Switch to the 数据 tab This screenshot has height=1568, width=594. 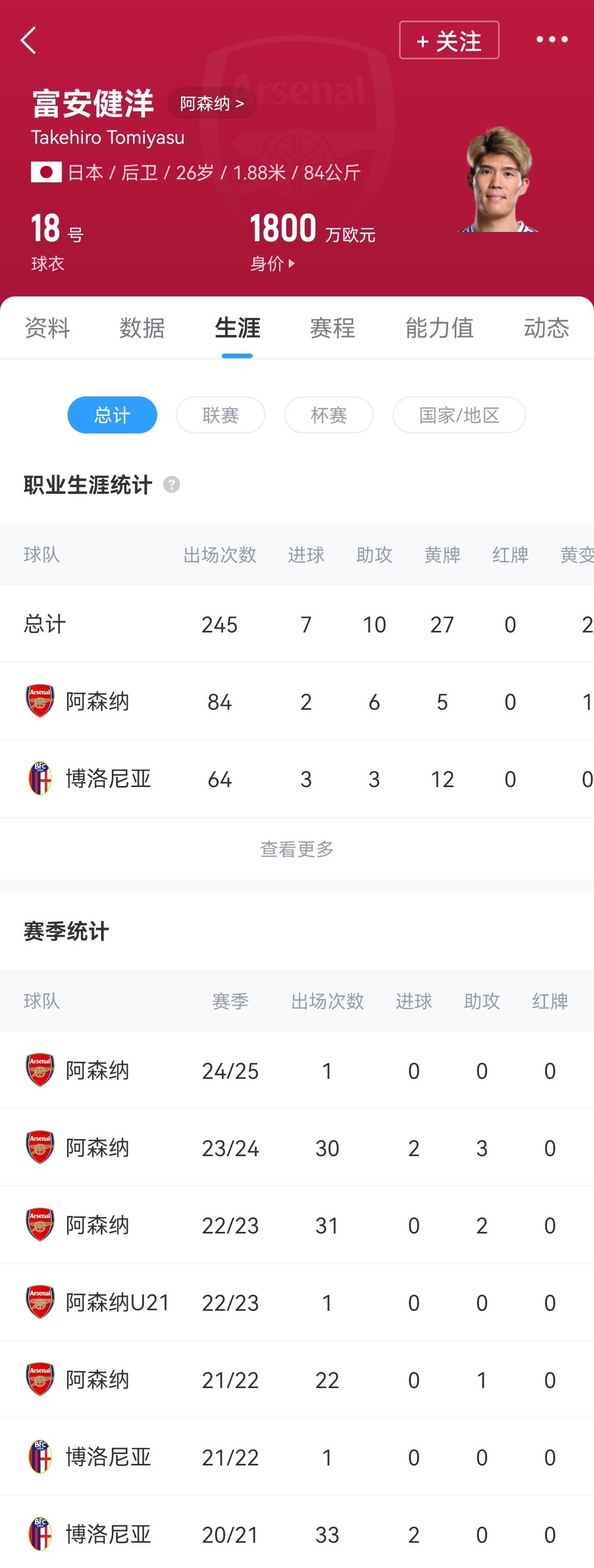pos(142,328)
